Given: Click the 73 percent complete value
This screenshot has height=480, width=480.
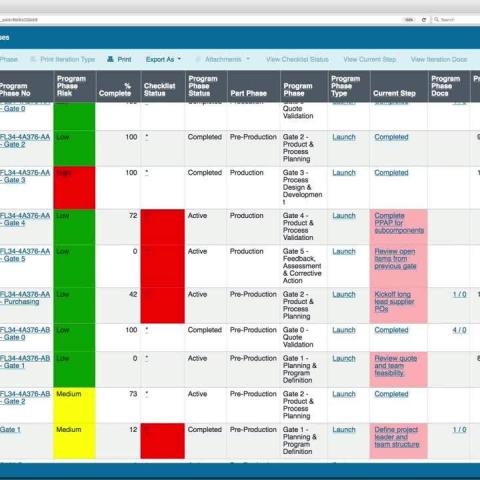Looking at the screenshot, I should [133, 394].
